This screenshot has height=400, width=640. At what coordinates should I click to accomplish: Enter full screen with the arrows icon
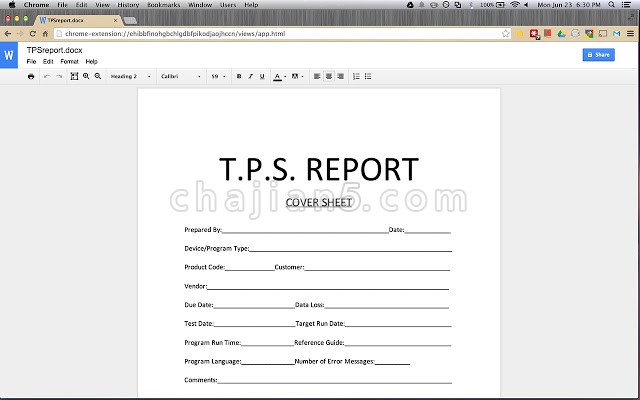[632, 18]
